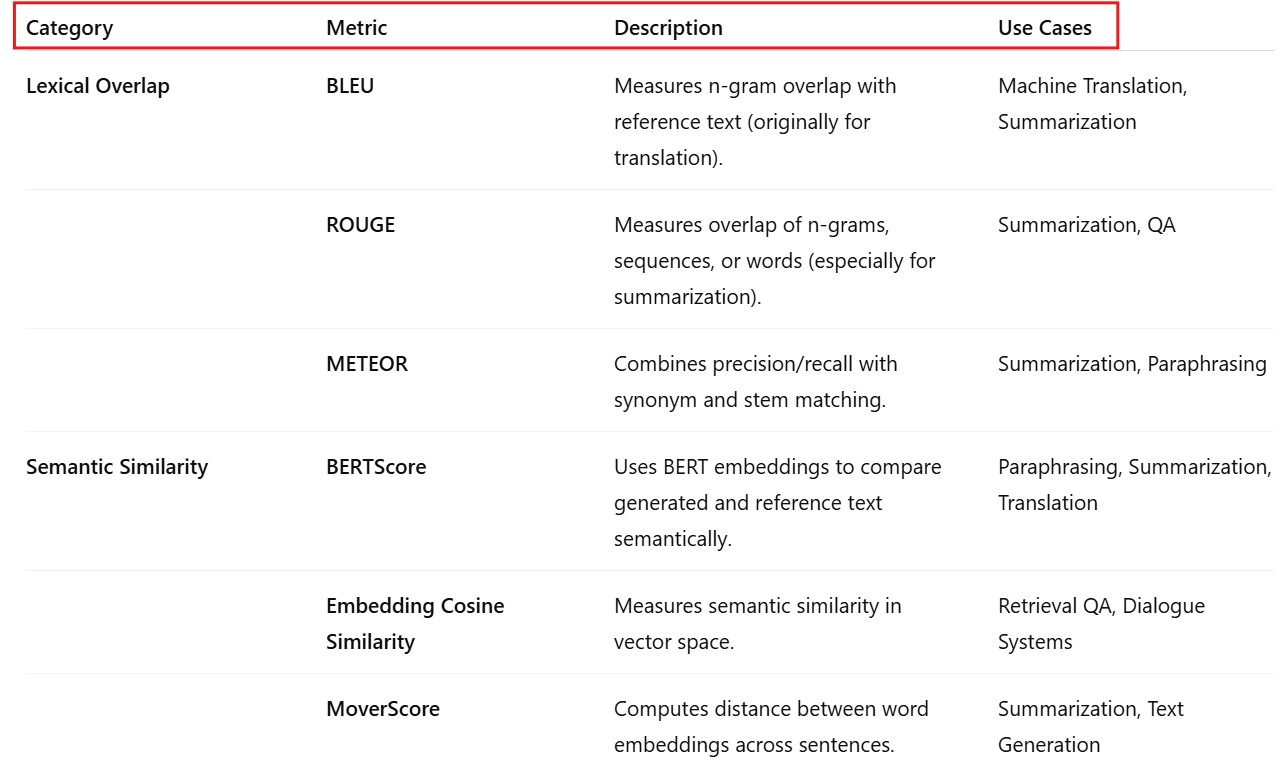
Task: Click the Embedding Cosine Similarity metric
Action: coord(414,624)
